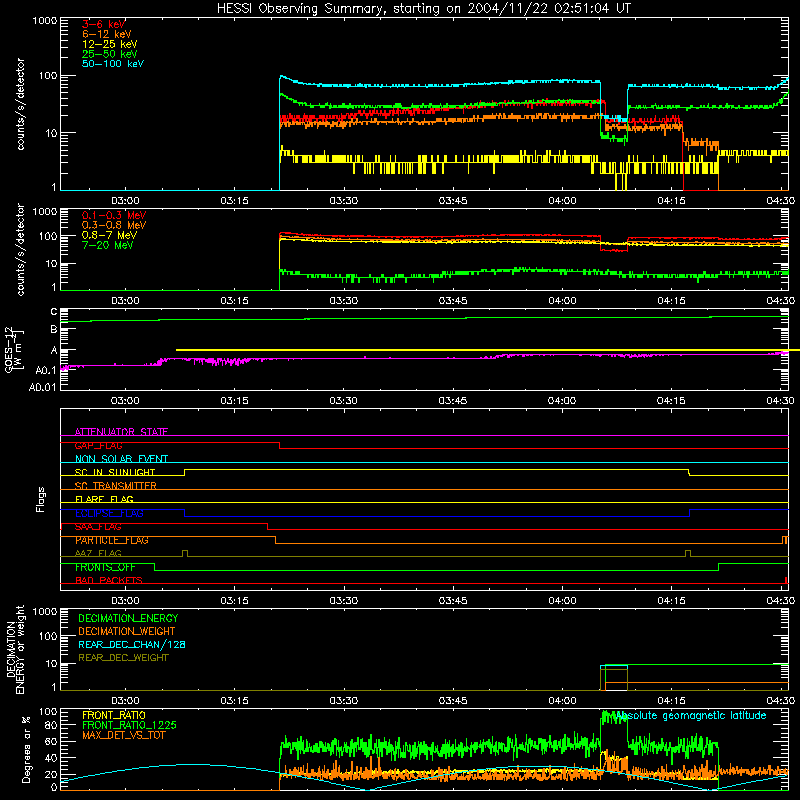Click the '0.8-7 MeV' legend entry

[109, 235]
